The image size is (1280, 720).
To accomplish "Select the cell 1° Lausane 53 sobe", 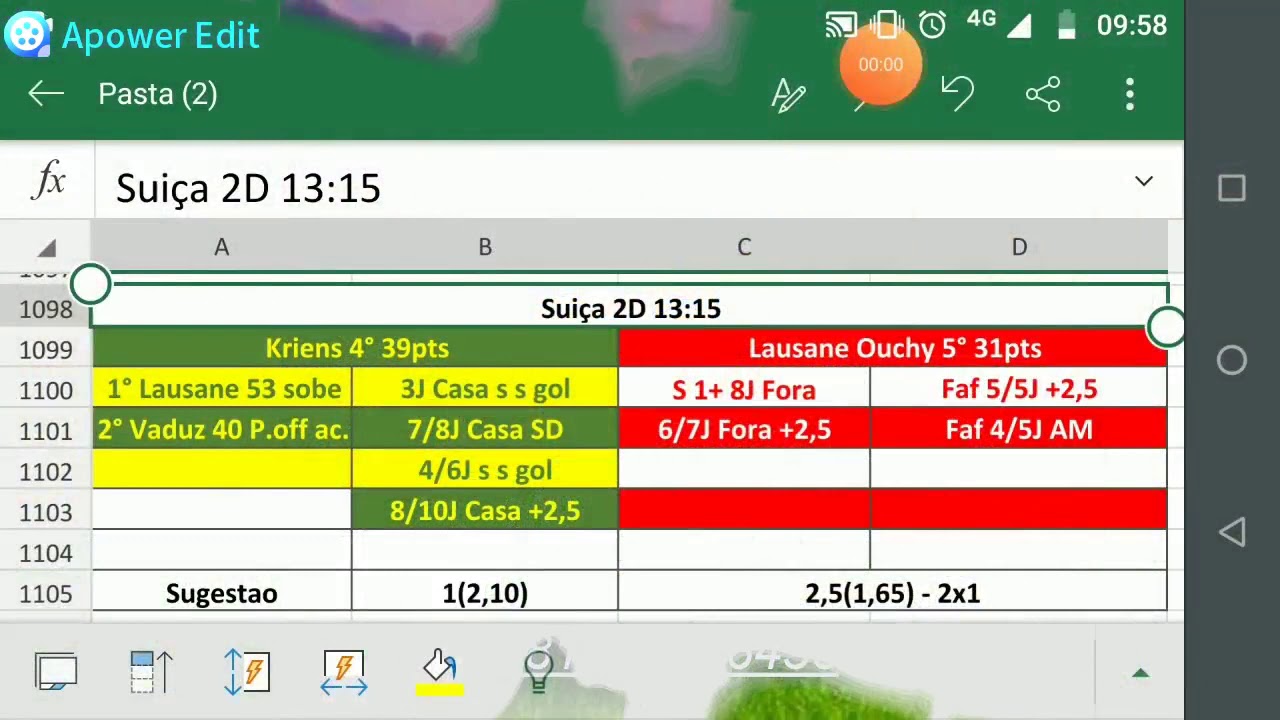I will point(222,389).
